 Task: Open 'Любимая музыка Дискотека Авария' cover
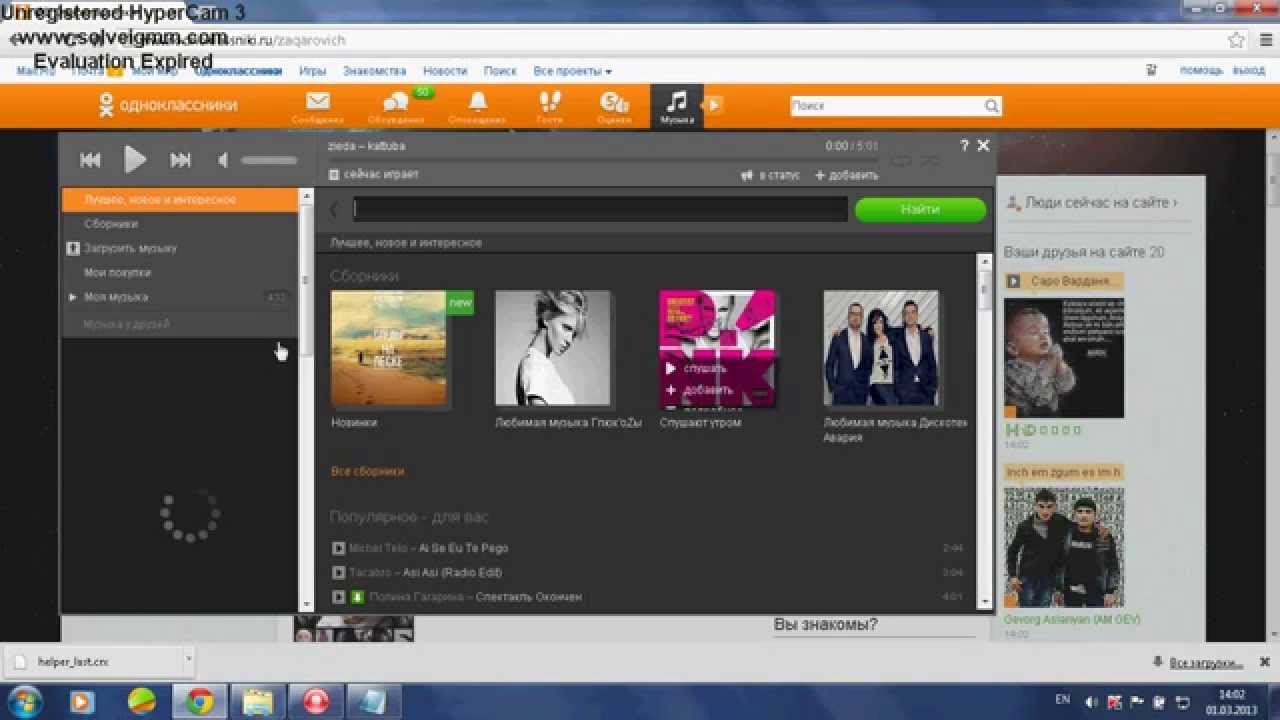pos(881,348)
